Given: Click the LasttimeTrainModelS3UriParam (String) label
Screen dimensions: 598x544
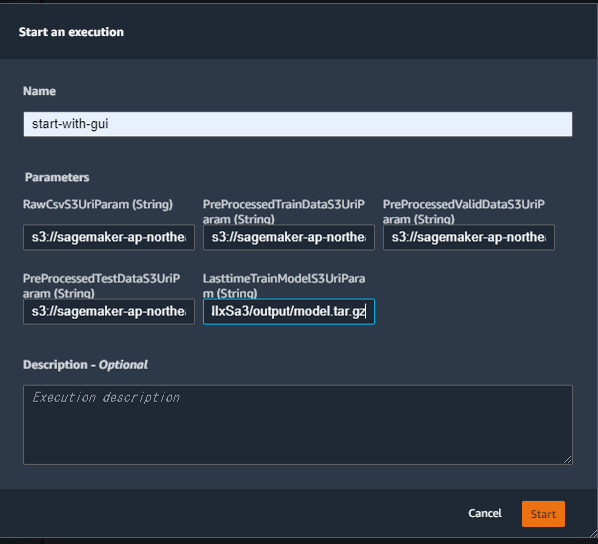Looking at the screenshot, I should pos(284,286).
